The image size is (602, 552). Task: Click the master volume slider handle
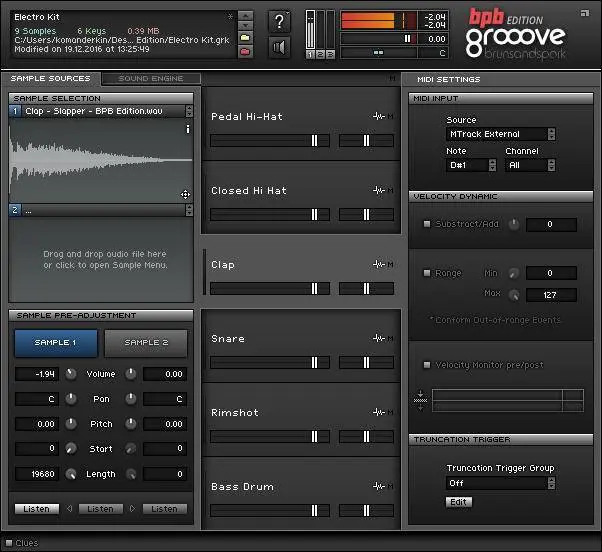(x=407, y=39)
